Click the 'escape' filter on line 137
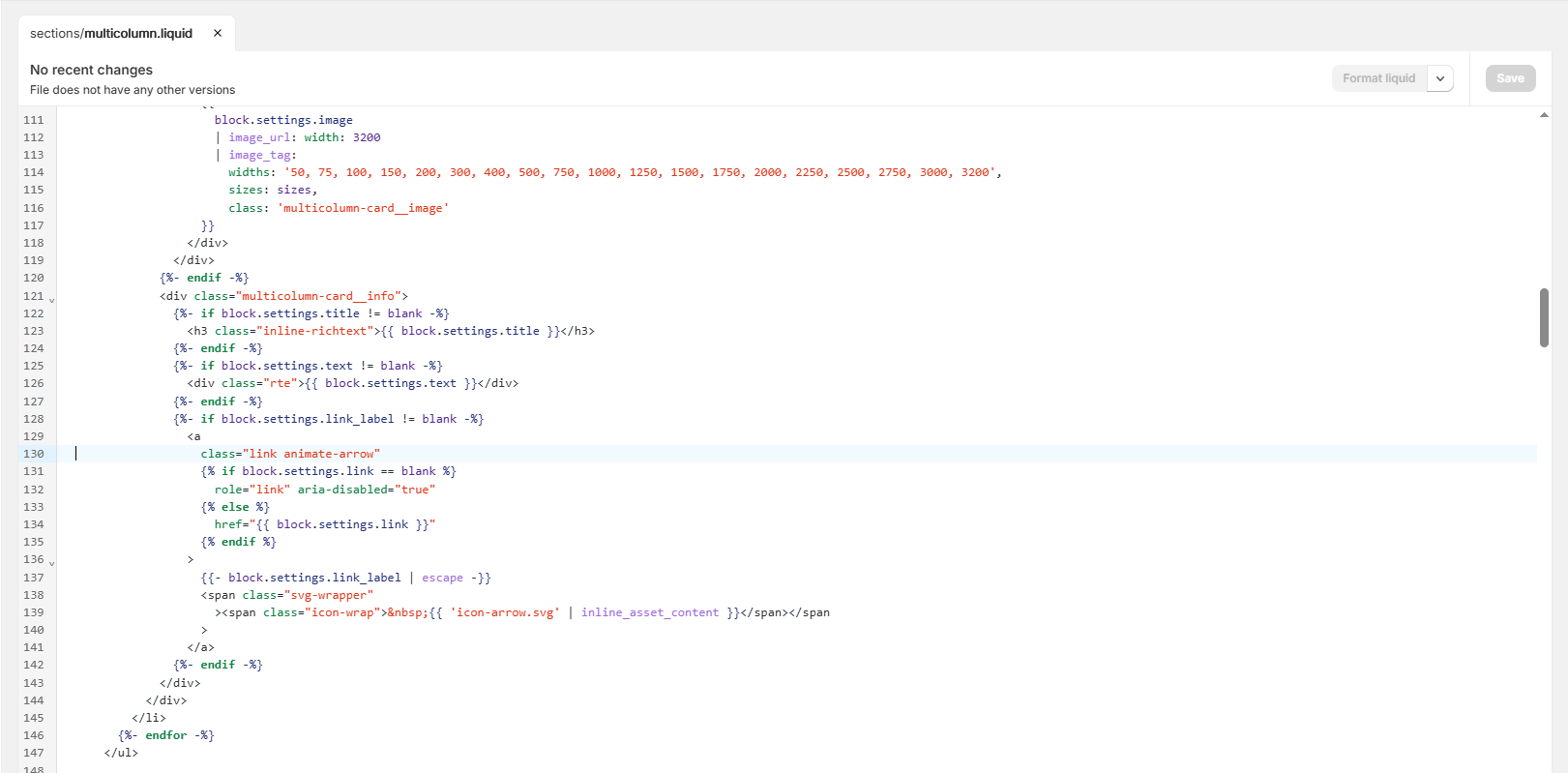 click(442, 578)
